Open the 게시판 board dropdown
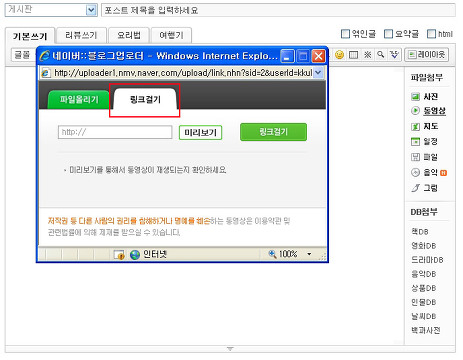Image resolution: width=463 pixels, height=360 pixels. (x=51, y=10)
